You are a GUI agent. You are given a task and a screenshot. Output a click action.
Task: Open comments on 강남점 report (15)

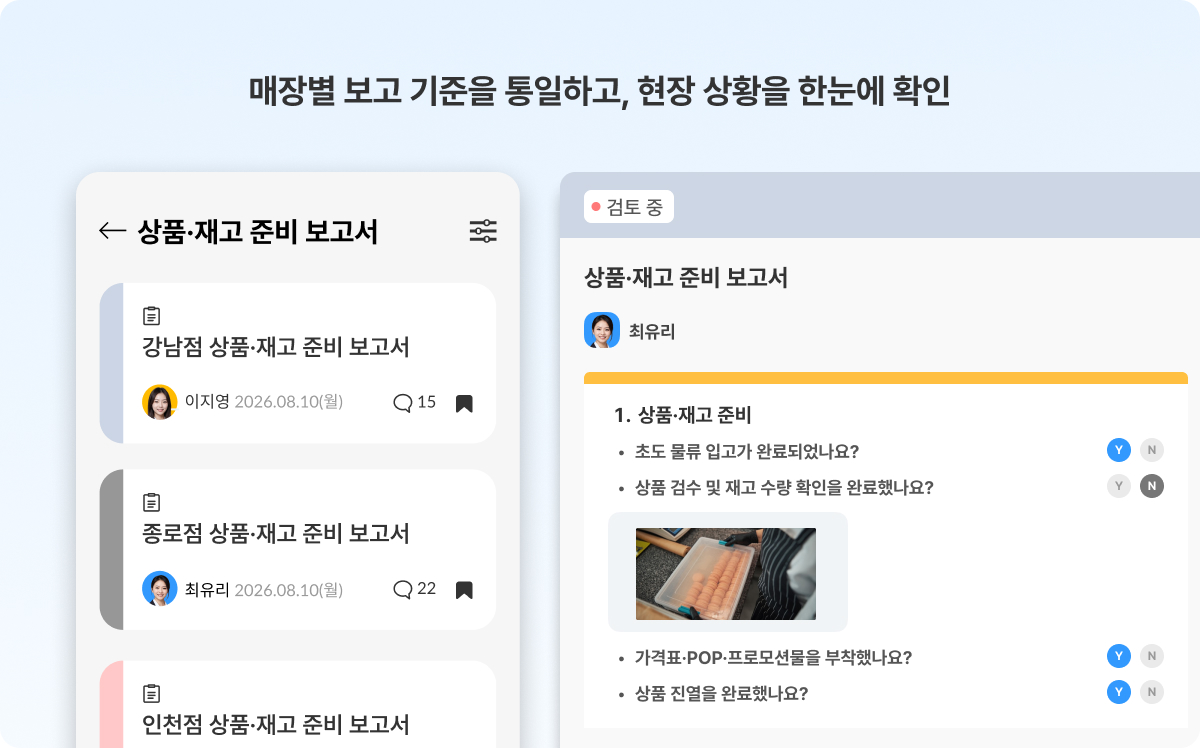click(x=415, y=403)
